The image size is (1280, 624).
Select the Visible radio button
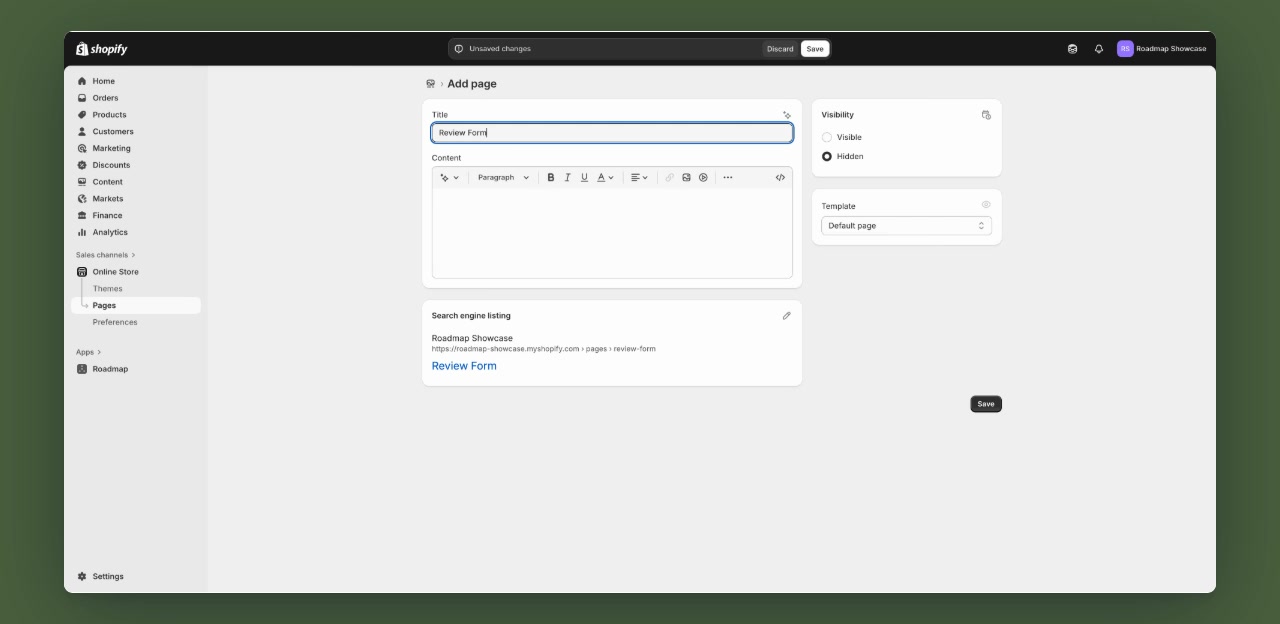point(827,137)
